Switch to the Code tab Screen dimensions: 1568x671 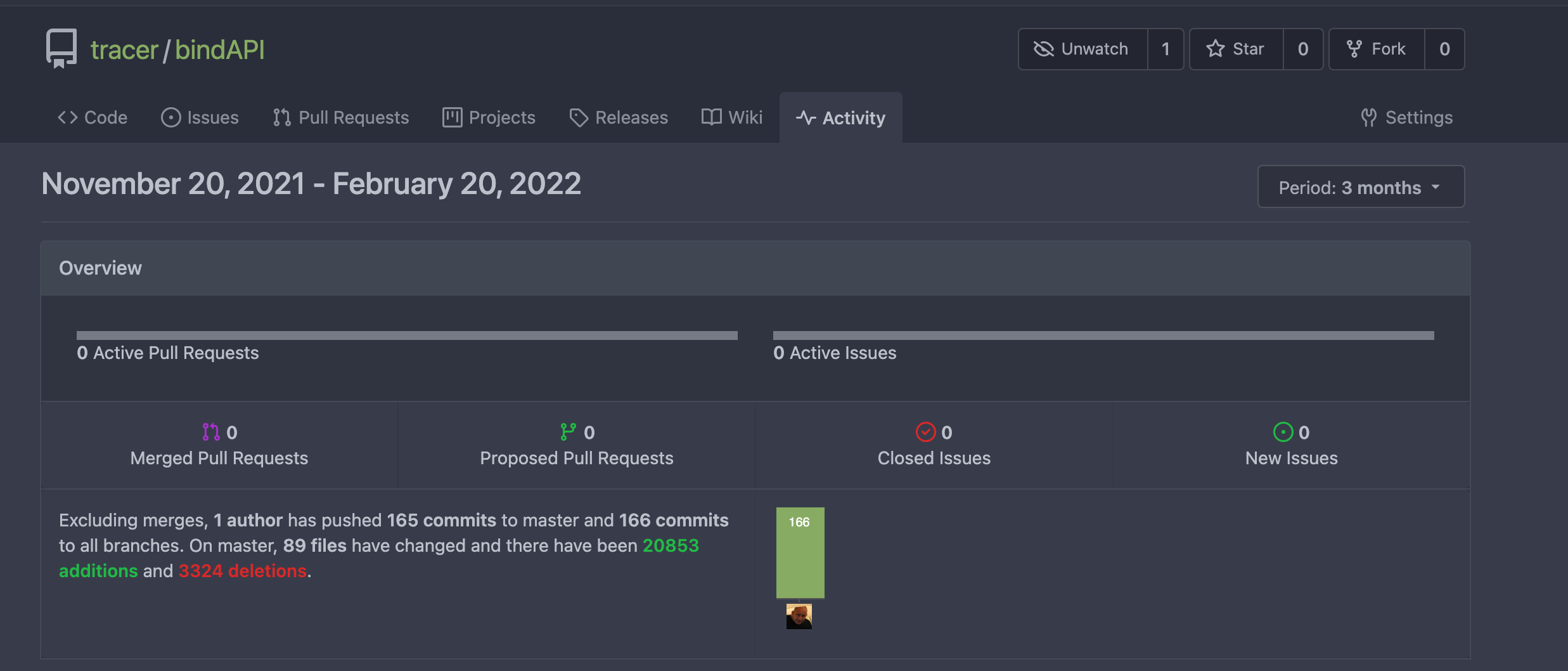point(93,117)
